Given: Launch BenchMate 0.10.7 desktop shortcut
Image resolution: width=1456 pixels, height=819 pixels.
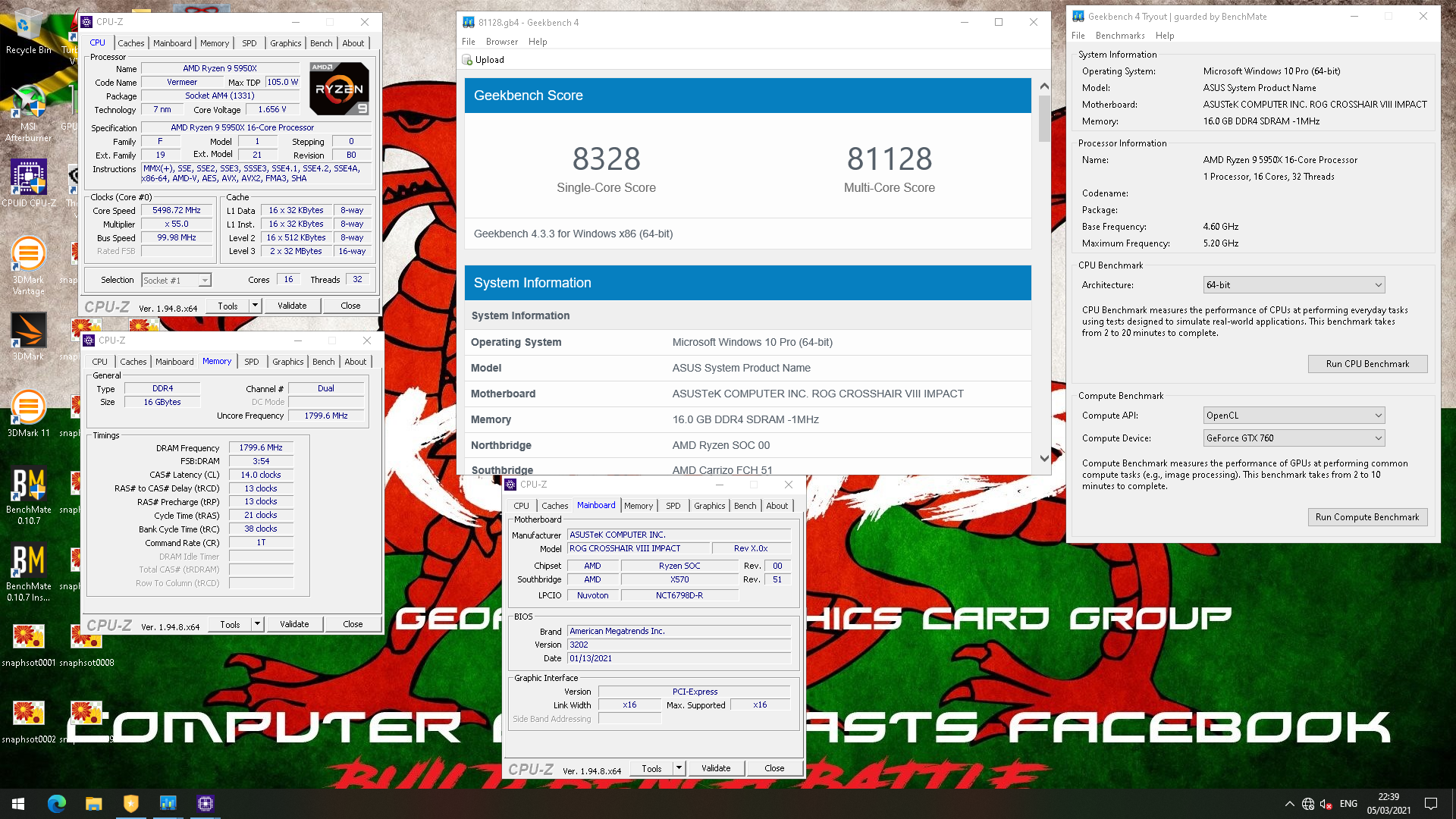Looking at the screenshot, I should pyautogui.click(x=28, y=496).
